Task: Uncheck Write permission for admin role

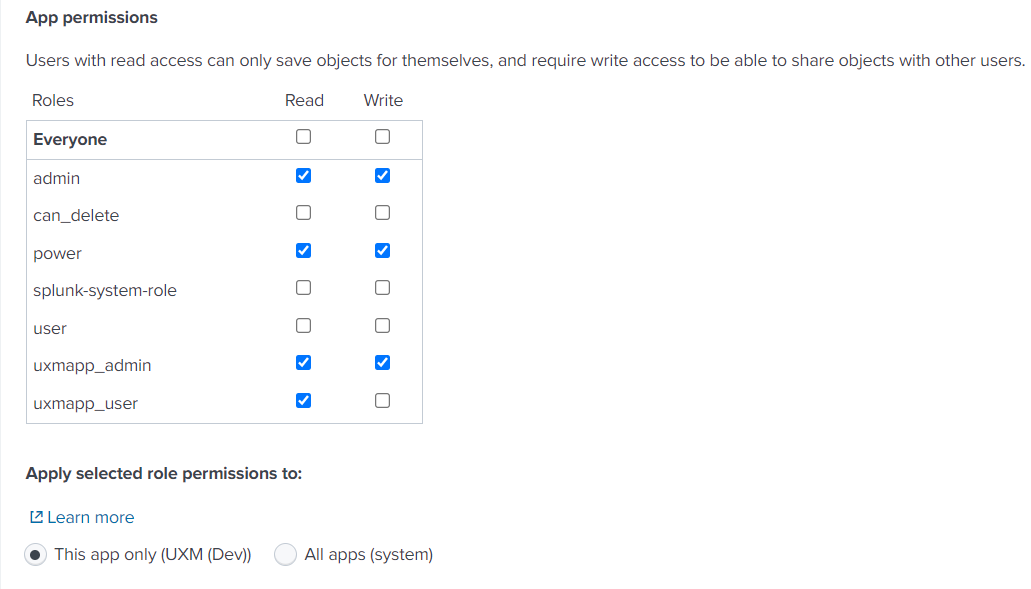Action: tap(382, 176)
